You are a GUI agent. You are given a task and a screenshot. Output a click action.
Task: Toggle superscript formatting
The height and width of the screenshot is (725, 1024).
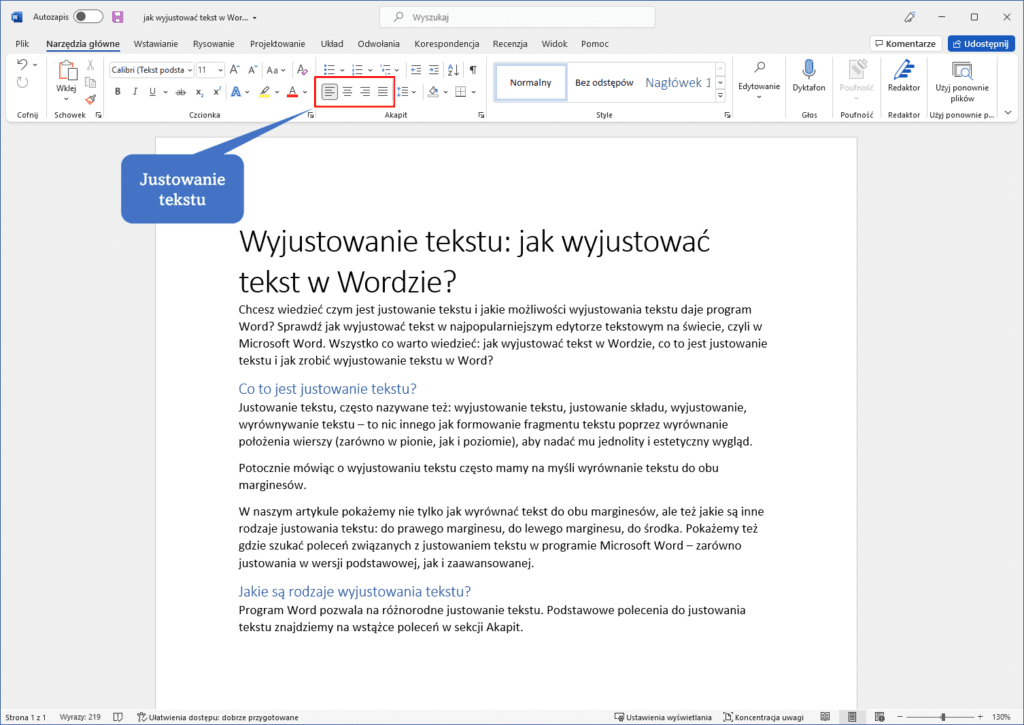[x=217, y=91]
